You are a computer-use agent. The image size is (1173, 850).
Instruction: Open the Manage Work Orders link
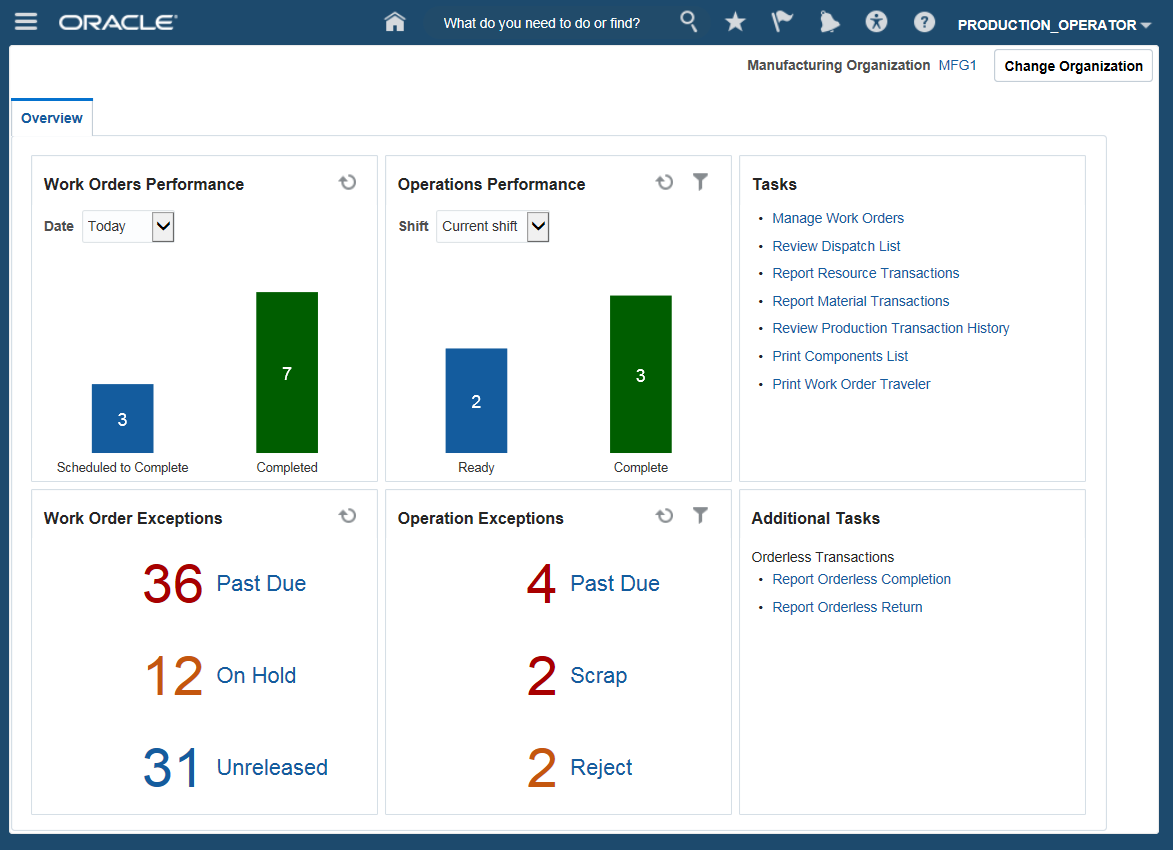(838, 218)
